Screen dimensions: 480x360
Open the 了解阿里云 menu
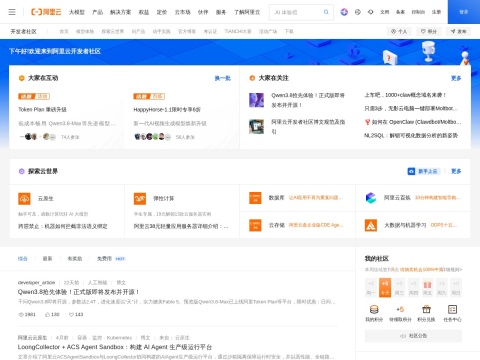point(247,12)
